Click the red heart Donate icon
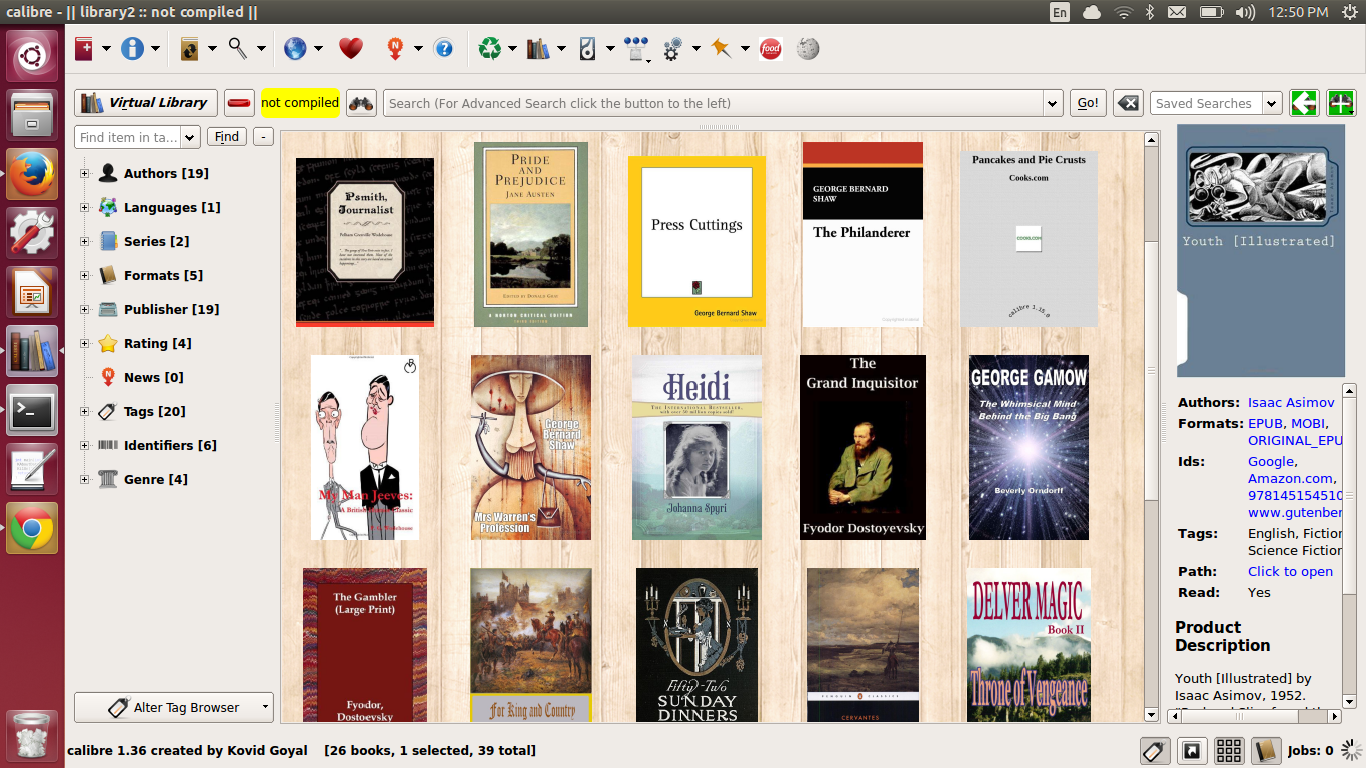1366x768 pixels. 350,48
